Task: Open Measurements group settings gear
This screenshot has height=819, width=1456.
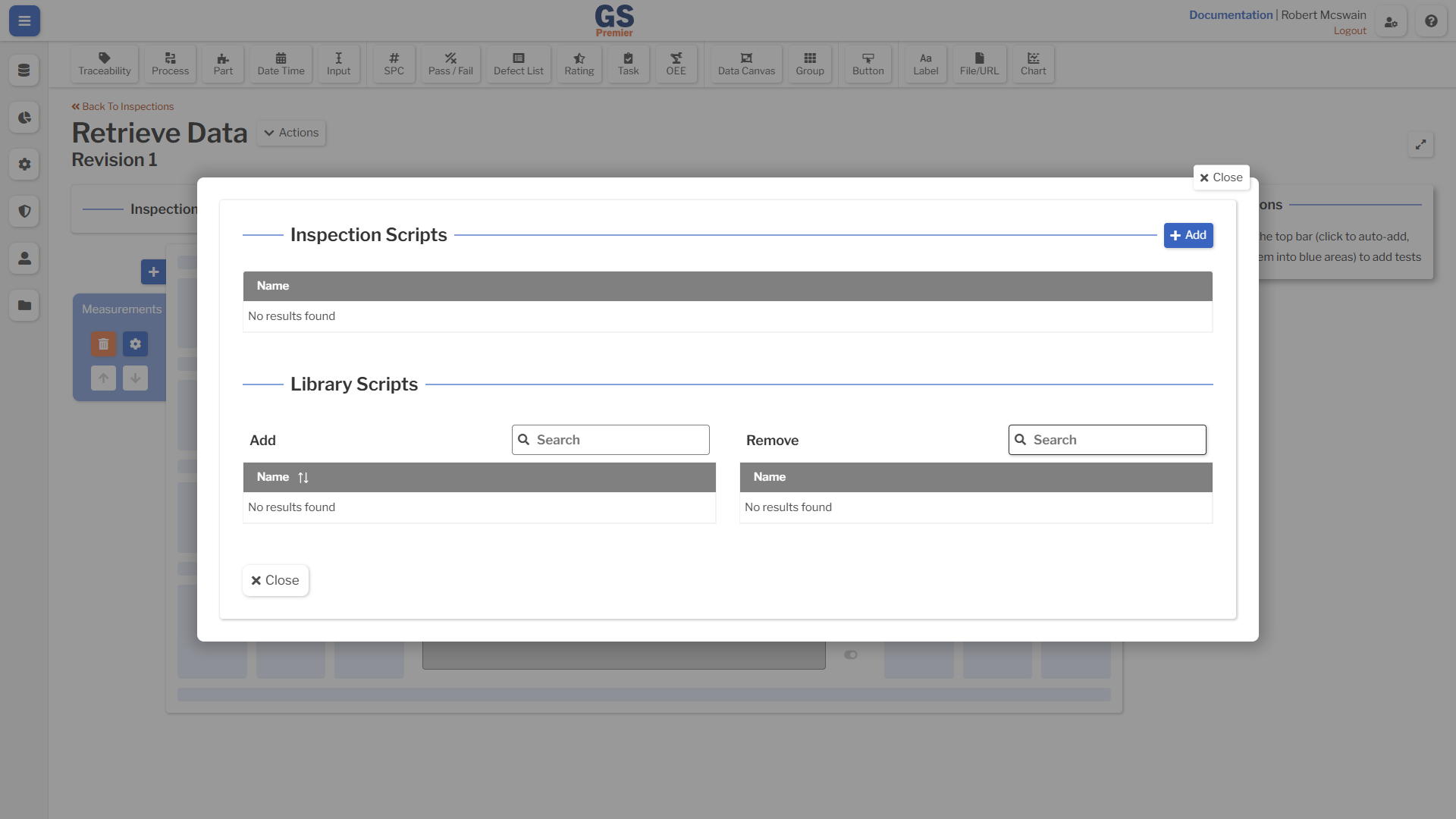Action: point(136,344)
